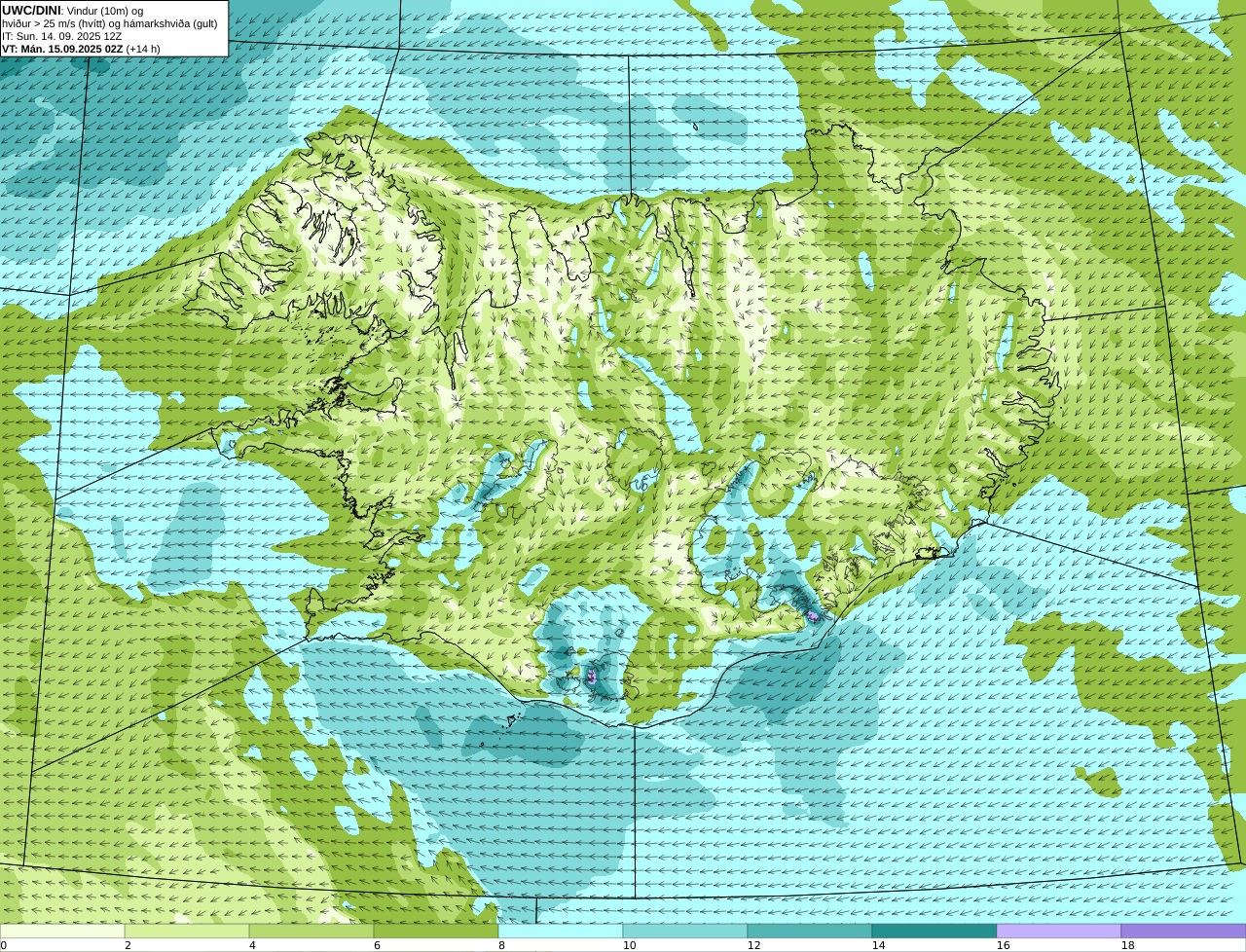
Task: Click the 2–4 m/s light green legend swatch
Action: click(187, 931)
